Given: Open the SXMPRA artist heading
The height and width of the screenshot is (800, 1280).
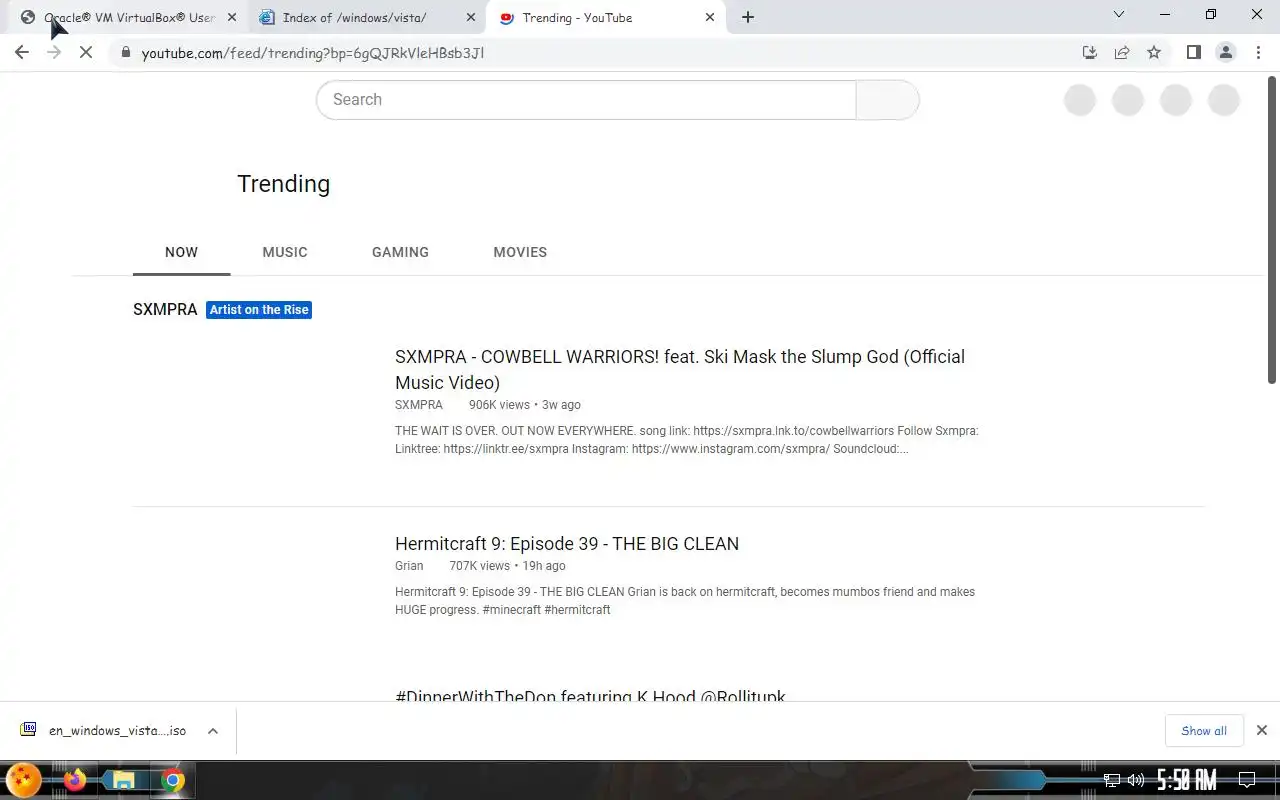Looking at the screenshot, I should pos(165,310).
